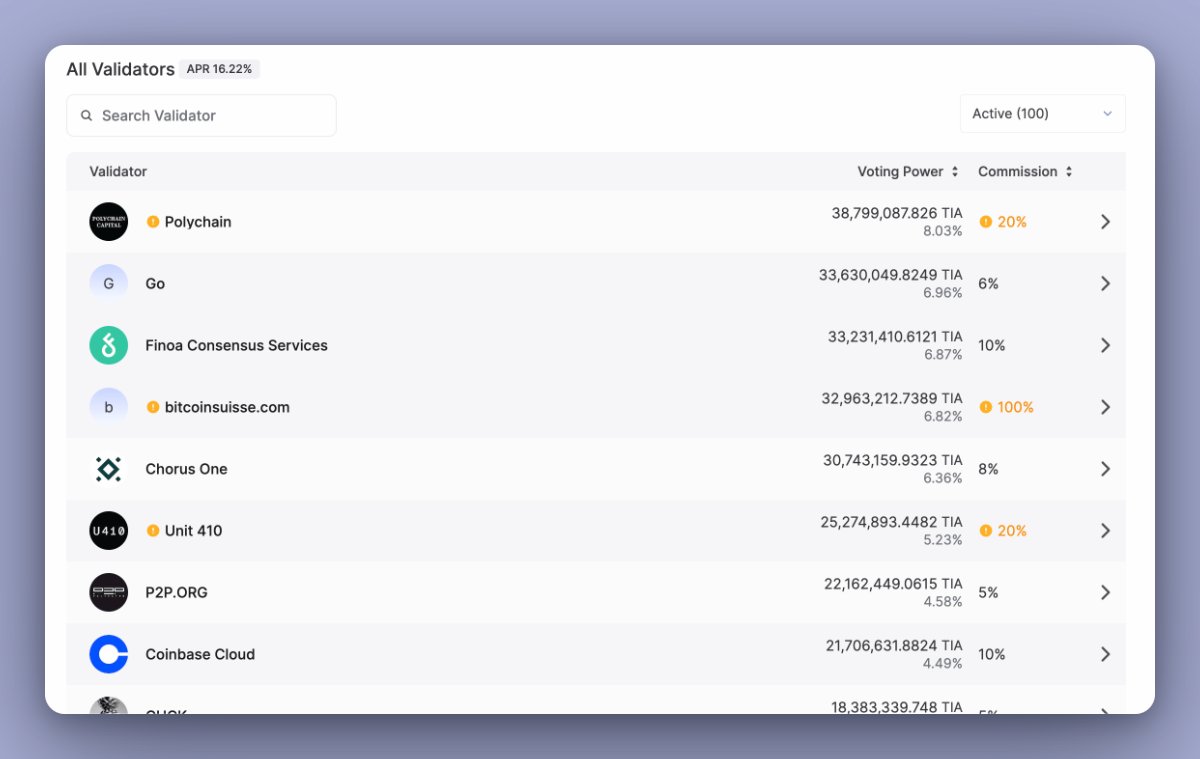1200x759 pixels.
Task: Open Chorus One validator name
Action: (x=186, y=469)
